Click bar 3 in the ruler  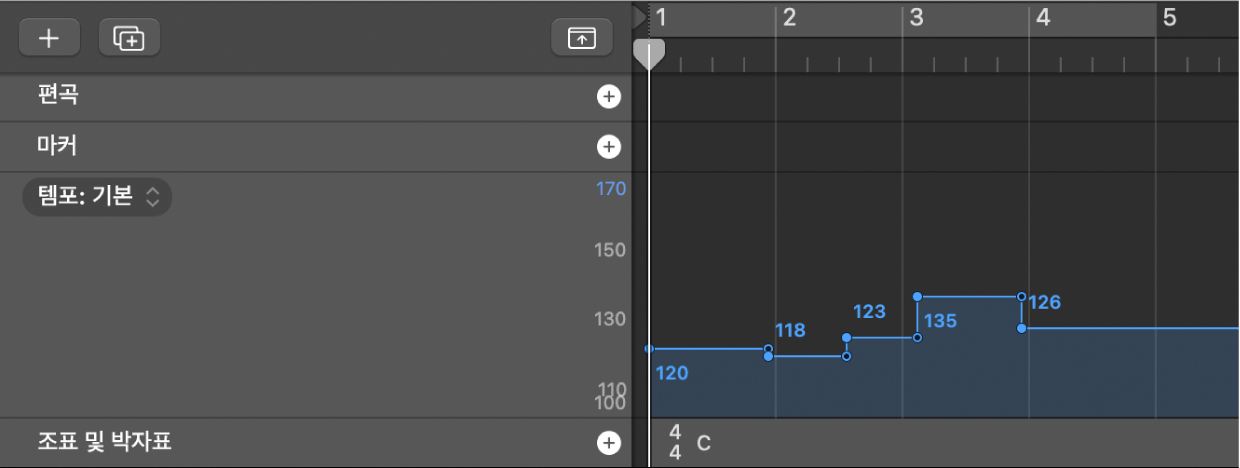point(916,18)
